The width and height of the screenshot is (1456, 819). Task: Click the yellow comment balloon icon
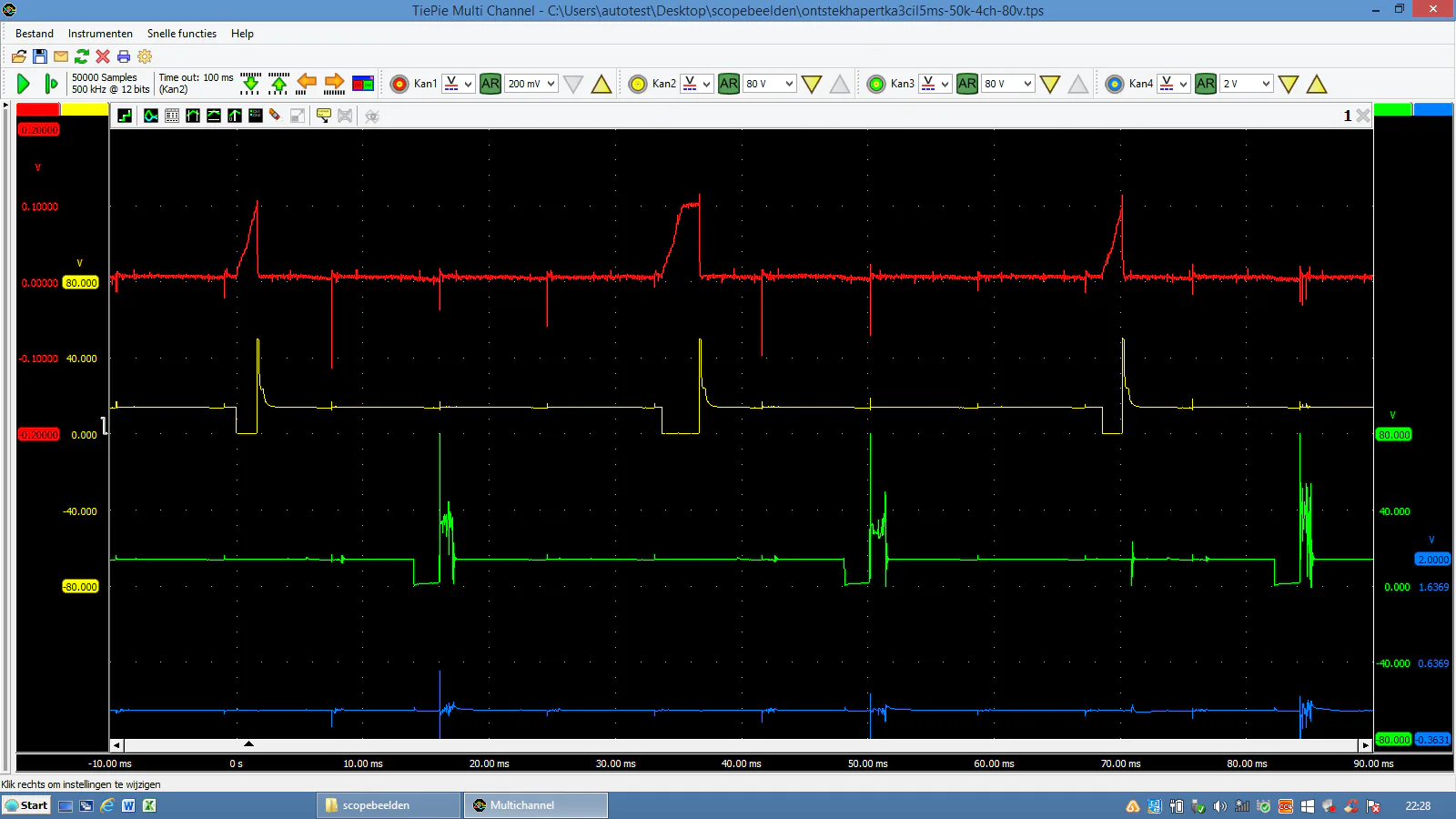(323, 116)
